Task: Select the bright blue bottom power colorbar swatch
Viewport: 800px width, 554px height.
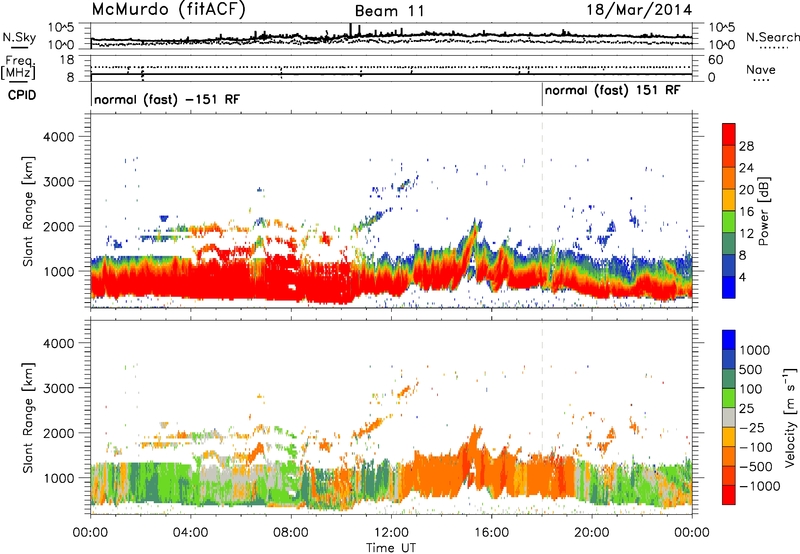Action: click(x=729, y=287)
